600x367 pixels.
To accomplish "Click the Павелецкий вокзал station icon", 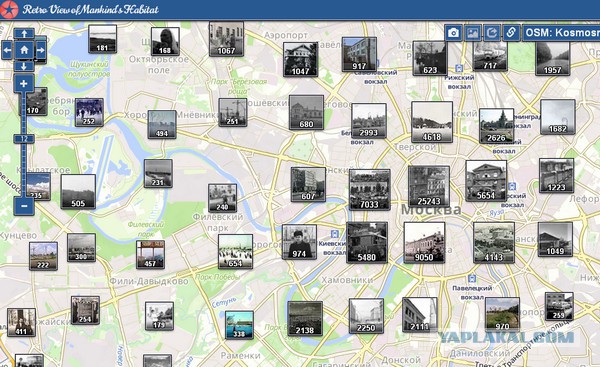I will point(472,278).
